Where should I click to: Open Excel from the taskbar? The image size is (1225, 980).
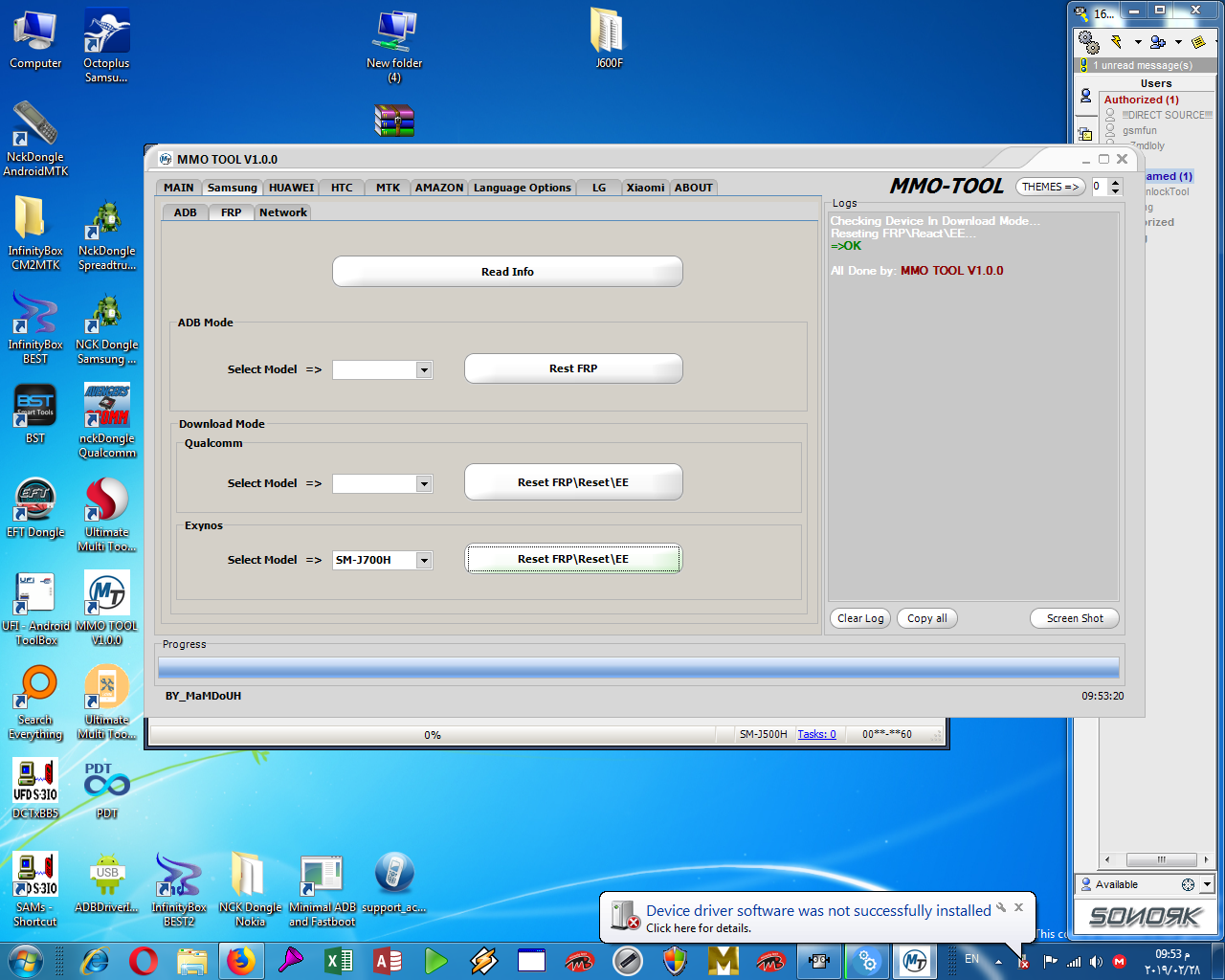tap(340, 960)
